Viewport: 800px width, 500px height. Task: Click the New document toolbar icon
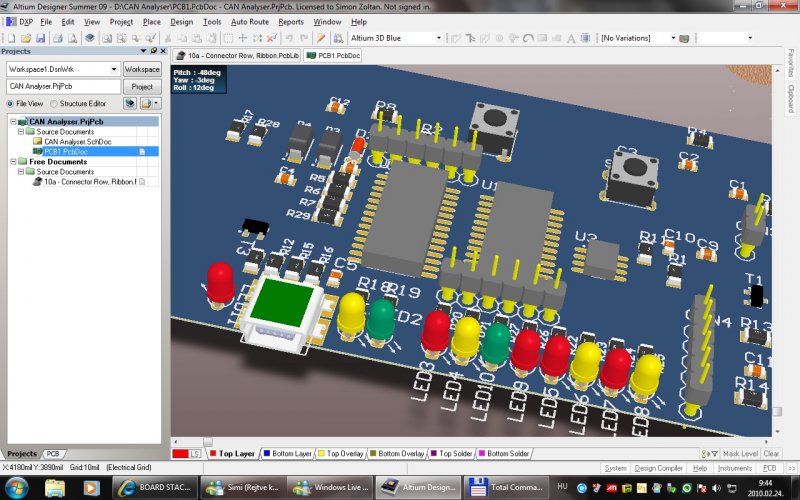tap(11, 38)
